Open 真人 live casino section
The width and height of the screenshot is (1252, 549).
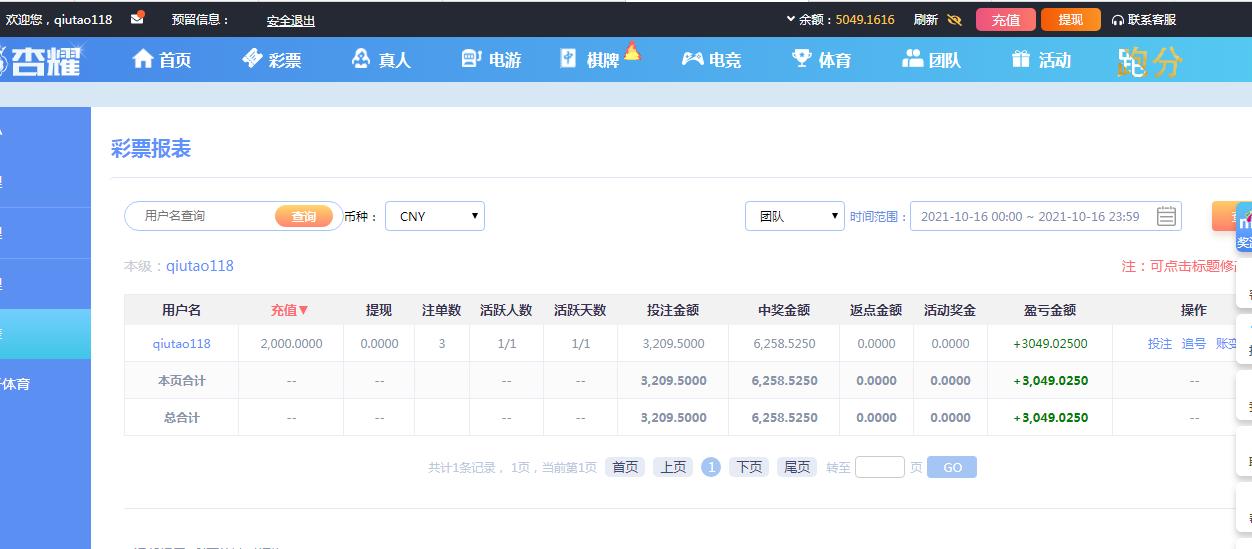(382, 60)
